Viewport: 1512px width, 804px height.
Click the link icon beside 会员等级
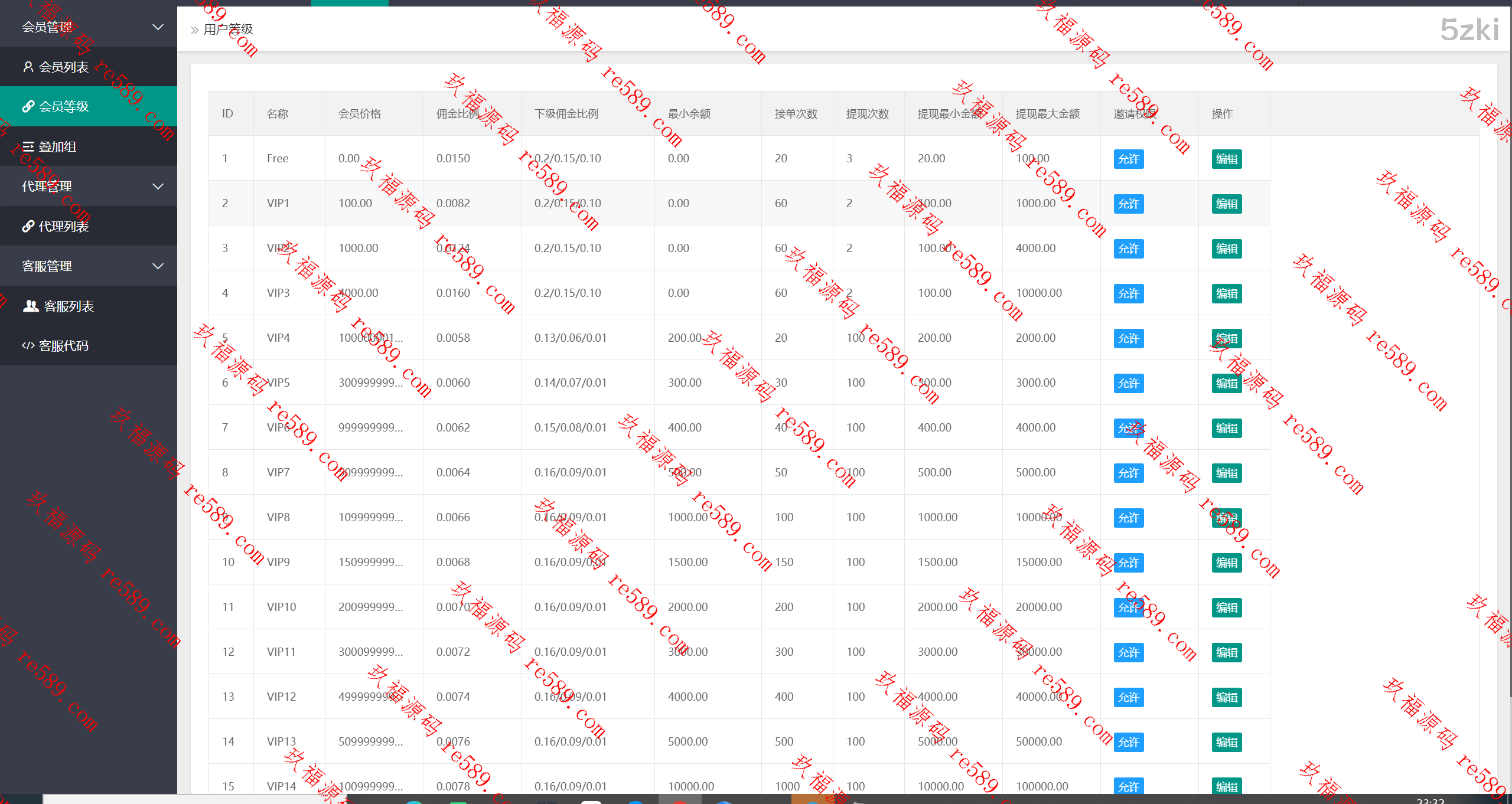pyautogui.click(x=28, y=106)
